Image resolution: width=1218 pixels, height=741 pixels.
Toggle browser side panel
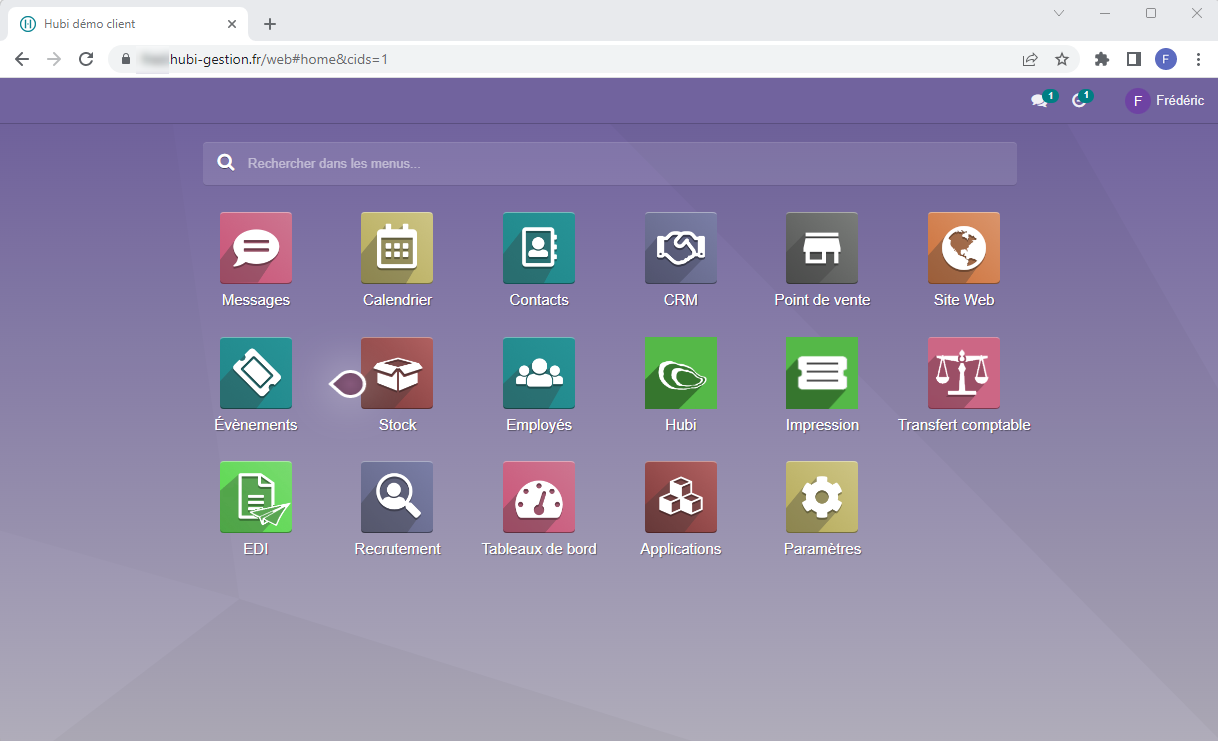(1133, 59)
